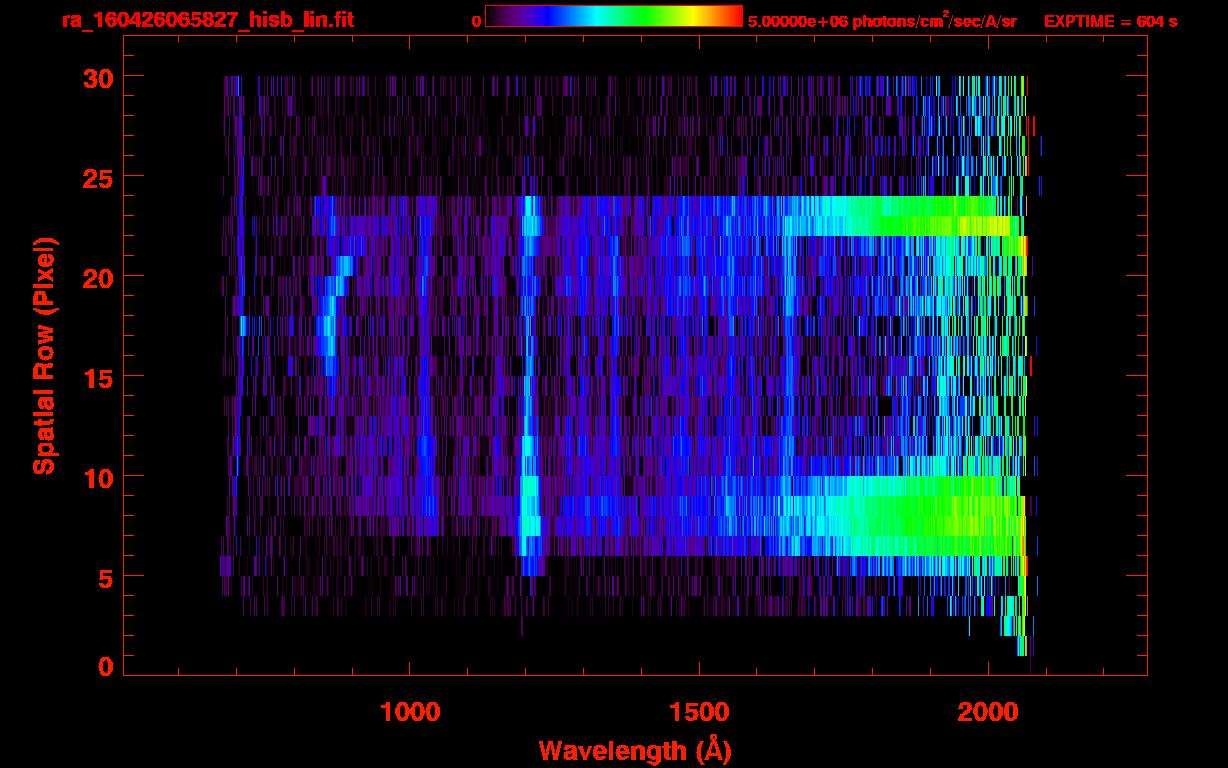
Task: Click the 1000 wavelength tick label
Action: pyautogui.click(x=410, y=712)
